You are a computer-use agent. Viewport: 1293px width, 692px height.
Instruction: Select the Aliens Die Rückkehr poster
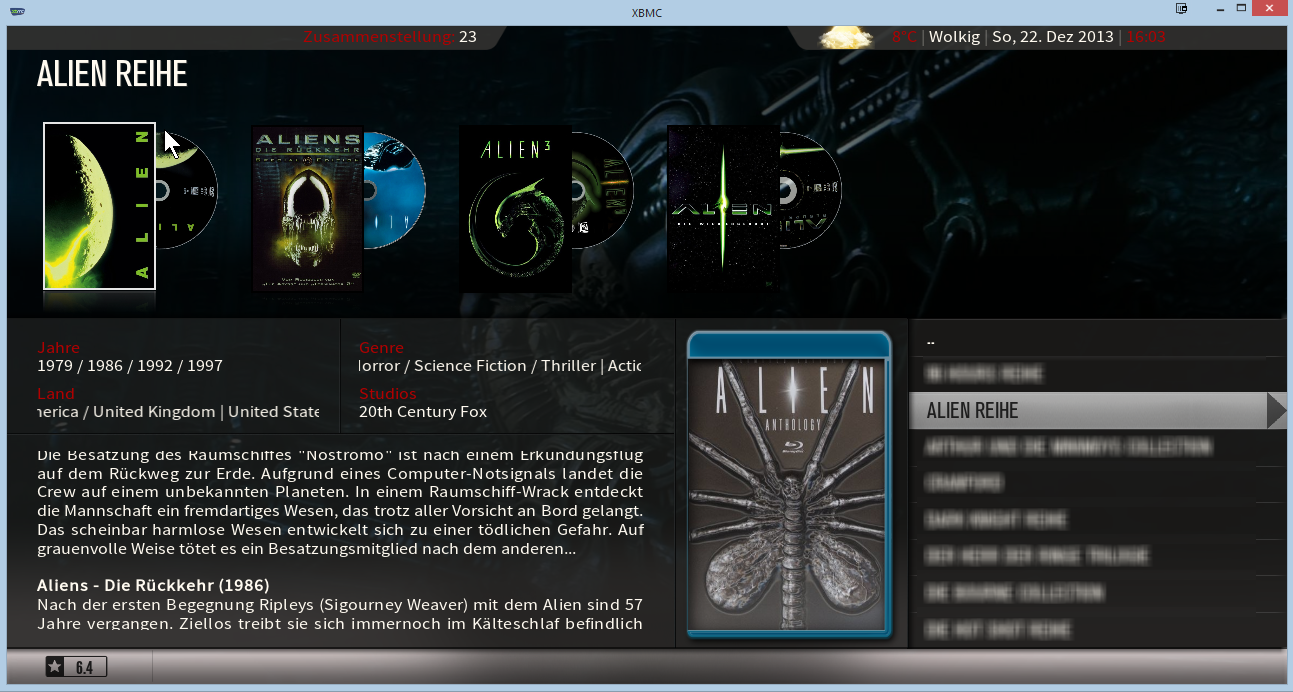[306, 209]
